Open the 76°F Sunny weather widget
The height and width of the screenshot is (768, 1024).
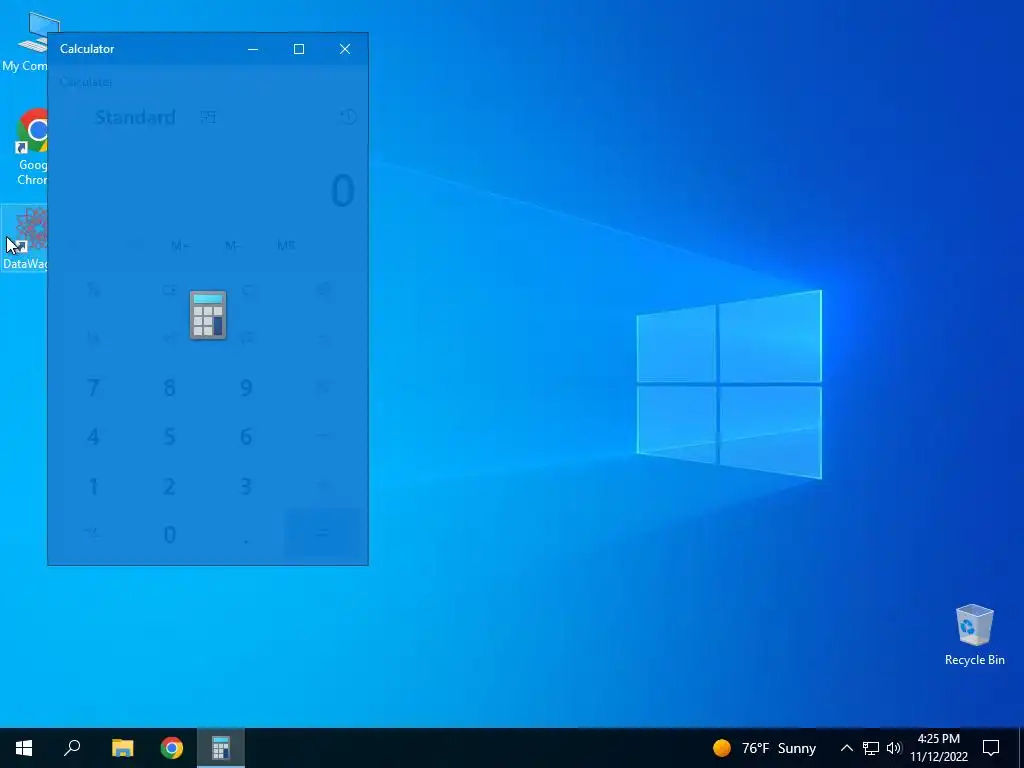(765, 748)
